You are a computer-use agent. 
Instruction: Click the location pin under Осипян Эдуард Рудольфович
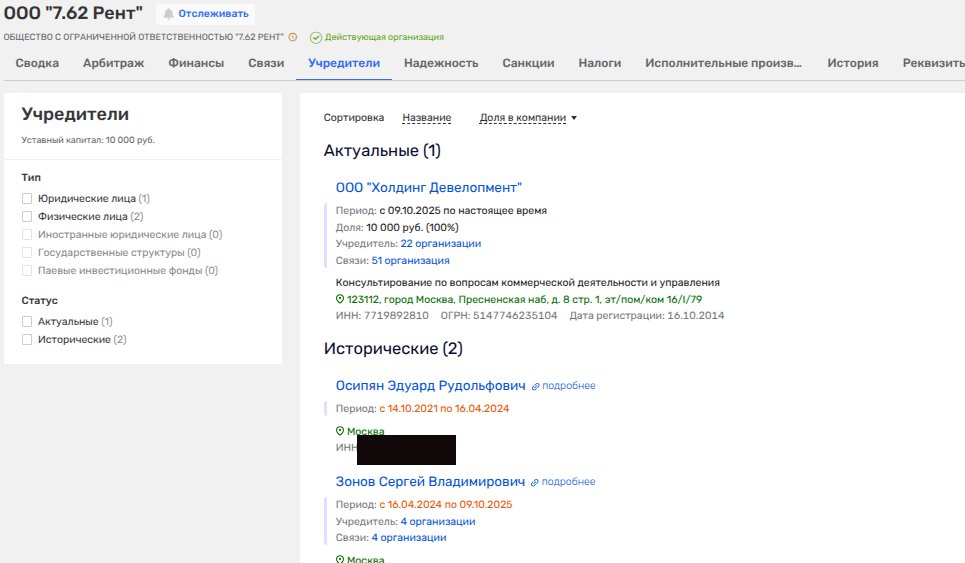click(x=340, y=432)
